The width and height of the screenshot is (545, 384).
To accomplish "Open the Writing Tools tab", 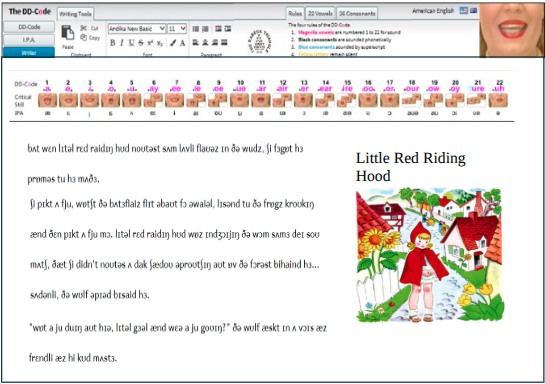I will 75,14.
